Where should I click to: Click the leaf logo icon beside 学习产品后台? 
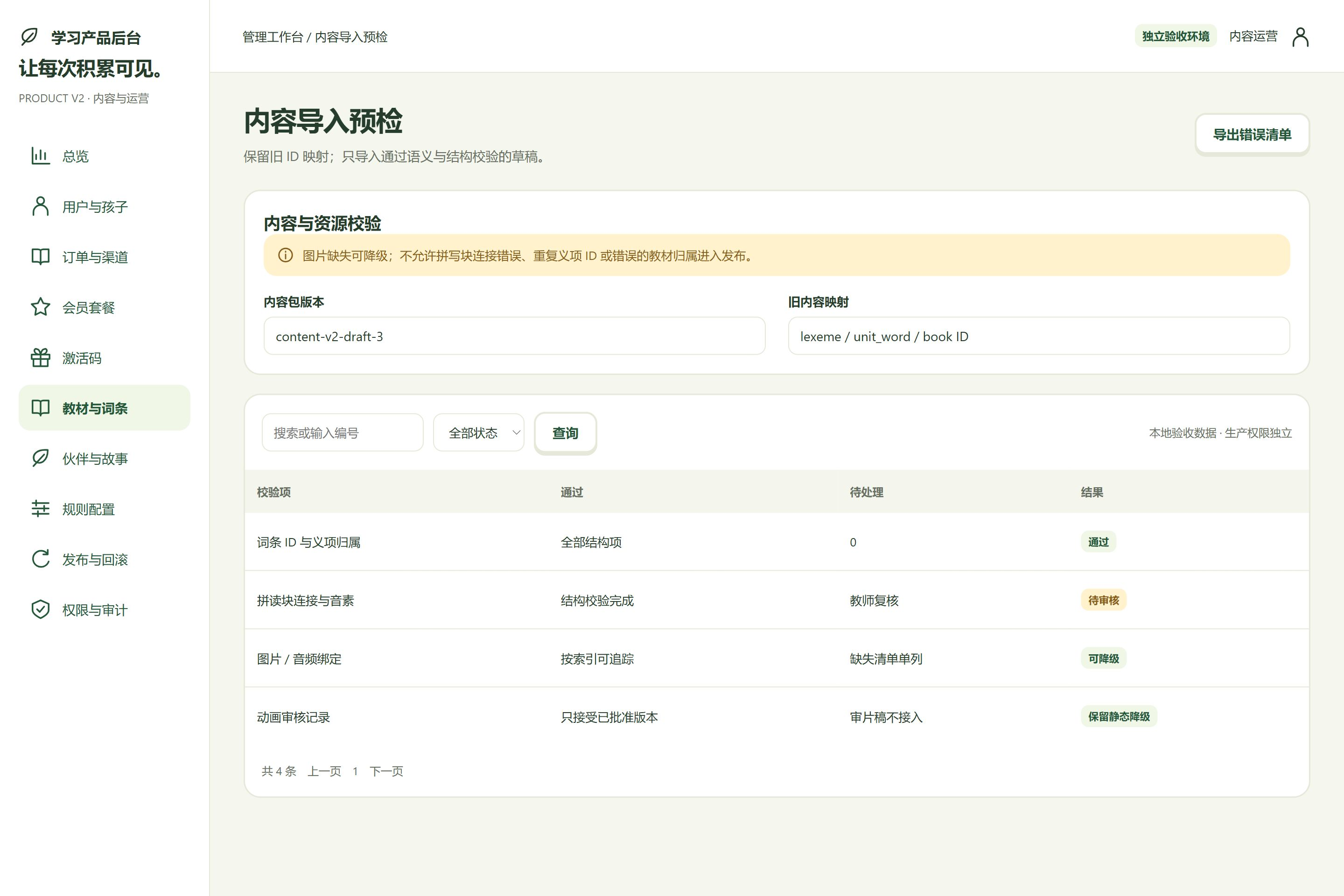(x=29, y=36)
